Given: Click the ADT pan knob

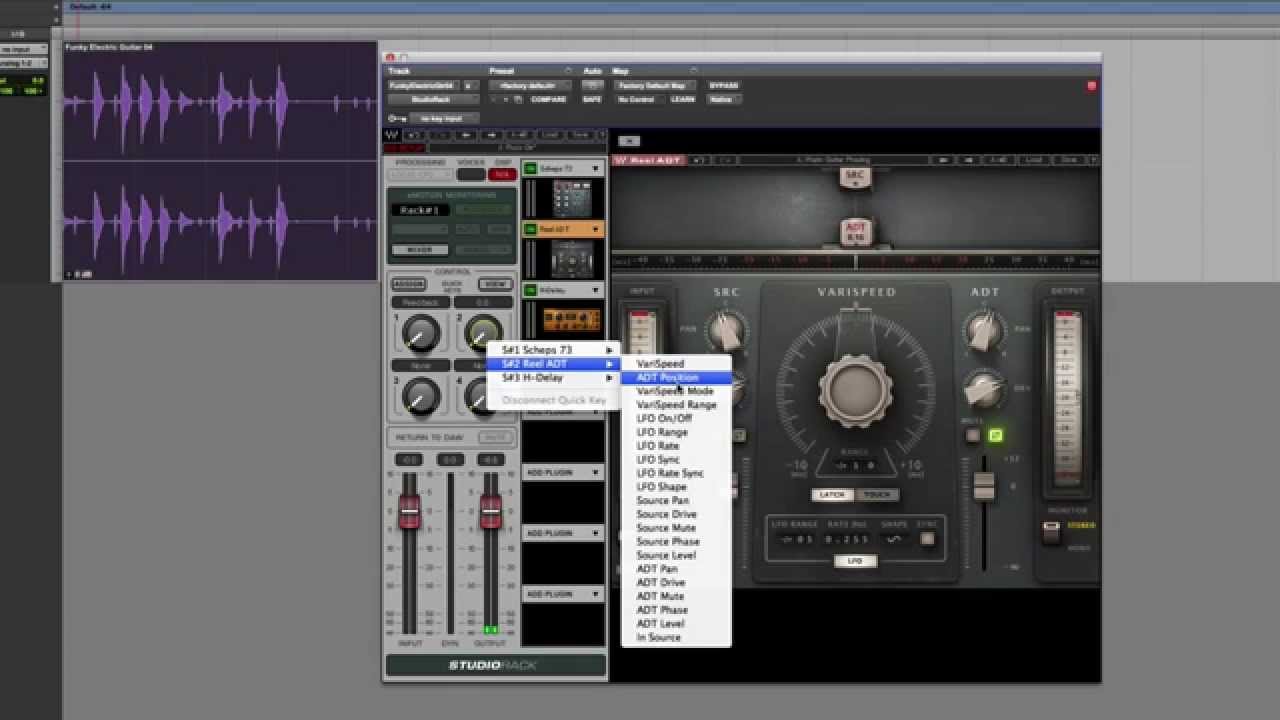Looking at the screenshot, I should tap(984, 329).
